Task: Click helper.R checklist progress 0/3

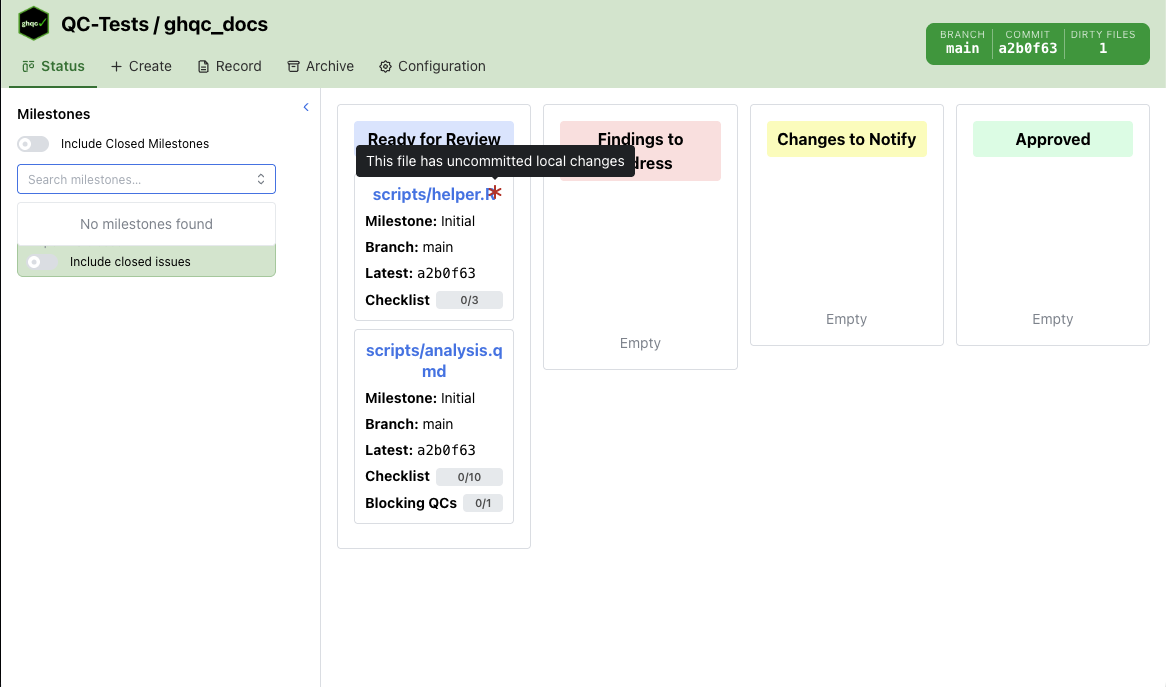Action: 469,300
